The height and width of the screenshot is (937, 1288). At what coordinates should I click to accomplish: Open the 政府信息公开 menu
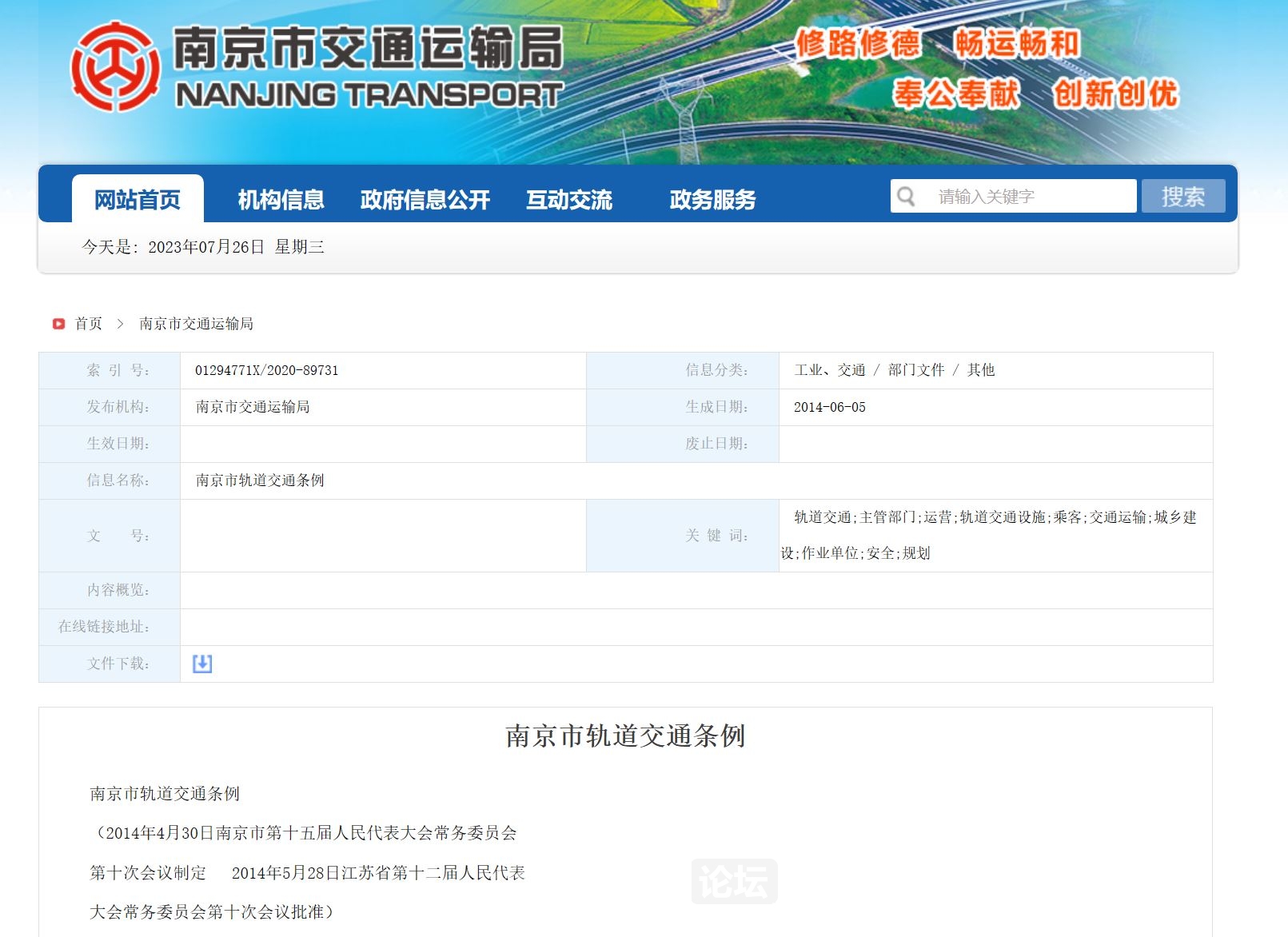[425, 199]
